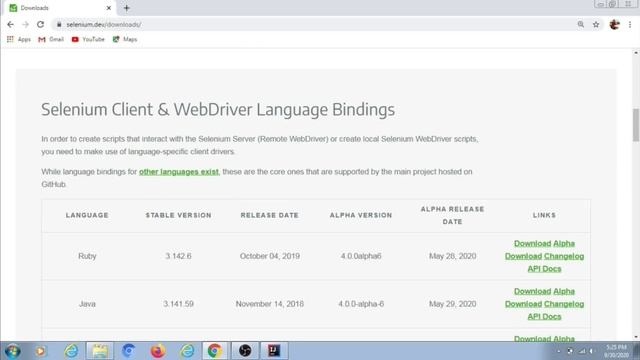Screen dimensions: 640x360
Task: Click the taskbar clock and date
Action: (616, 351)
